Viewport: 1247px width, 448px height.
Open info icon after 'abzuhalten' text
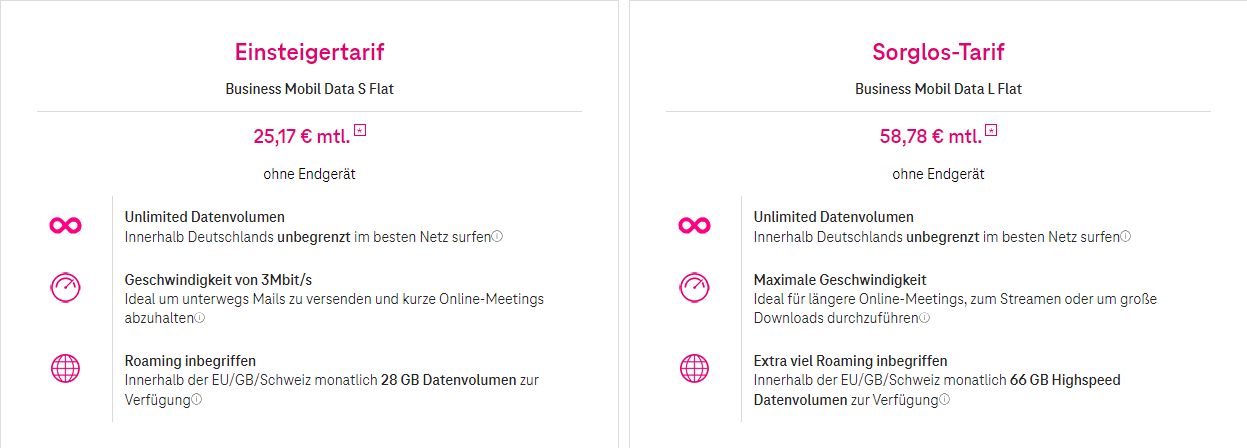pos(200,318)
